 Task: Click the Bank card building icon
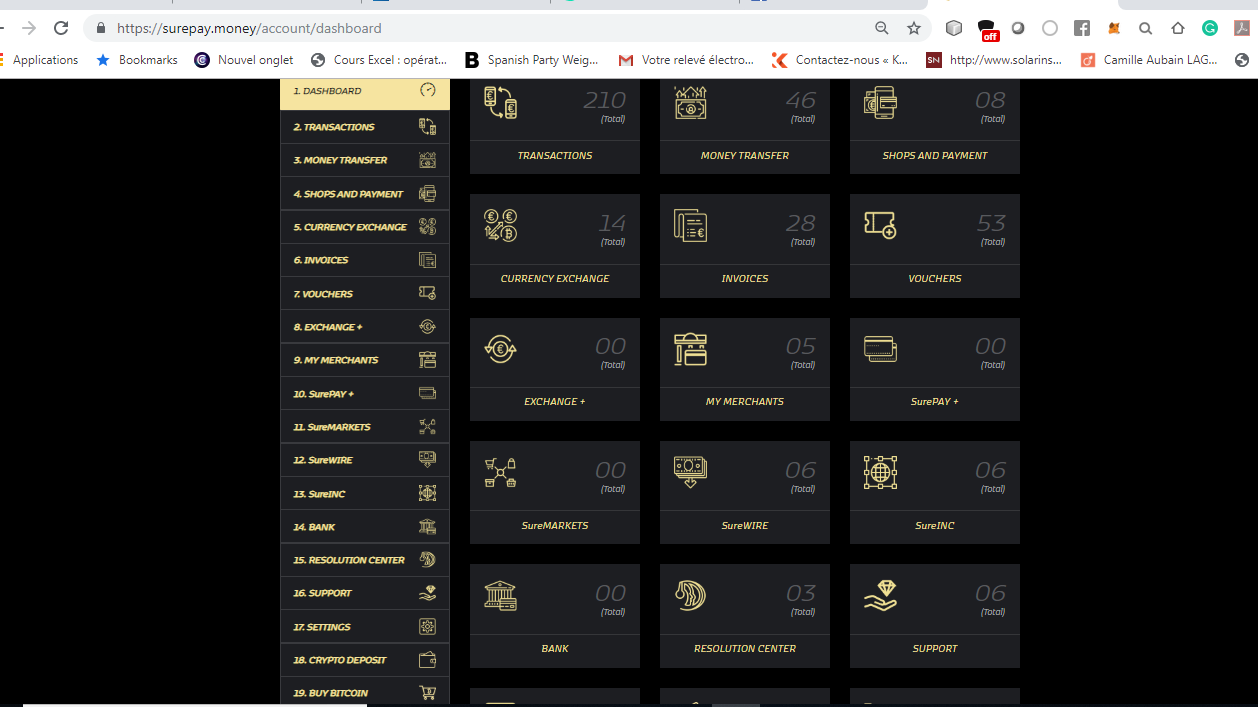pos(500,595)
